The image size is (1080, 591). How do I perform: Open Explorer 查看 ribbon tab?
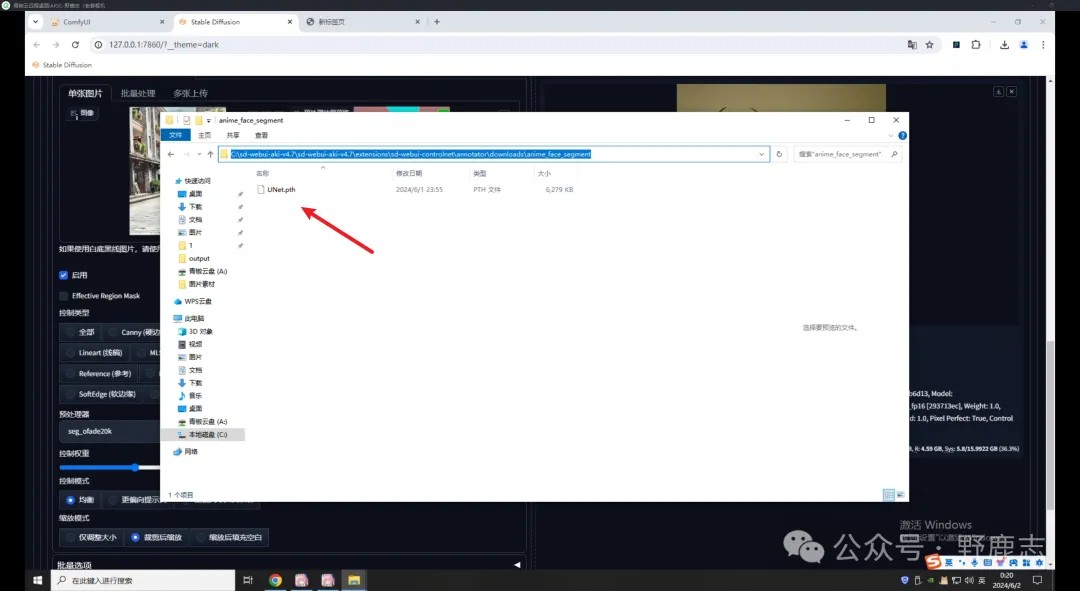coord(261,136)
